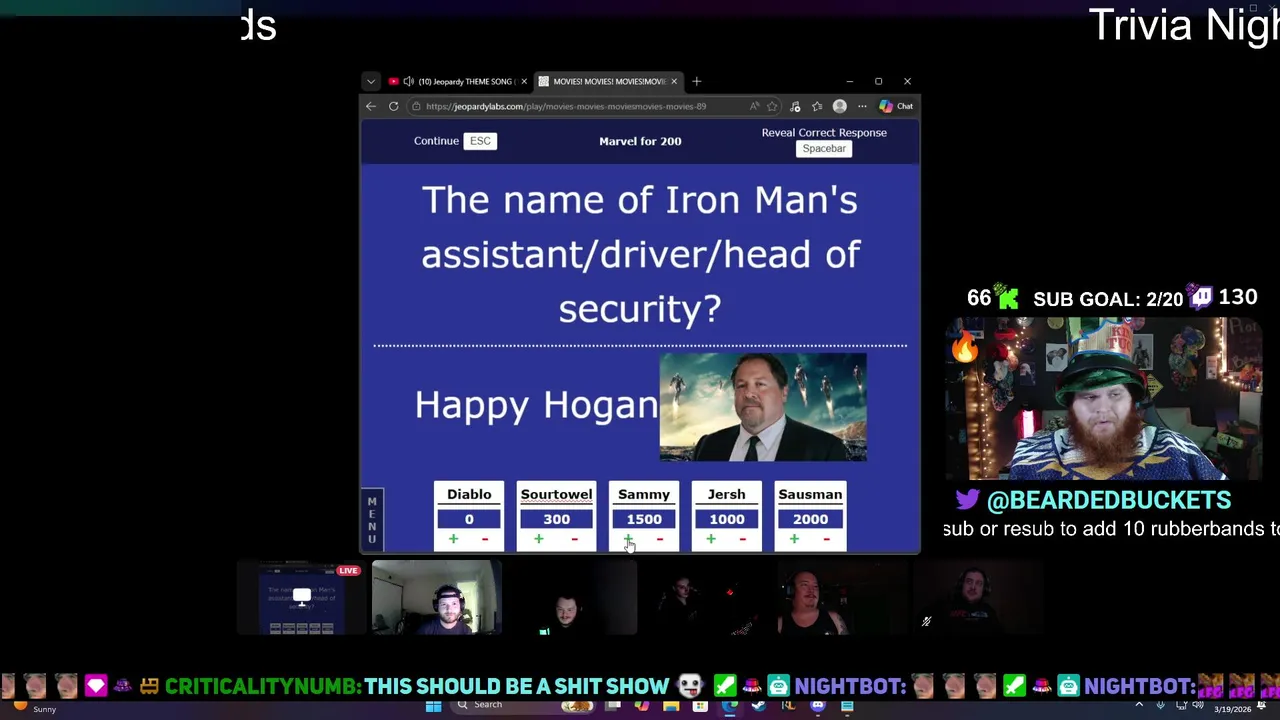Click the Diablo 0 score field

(469, 519)
